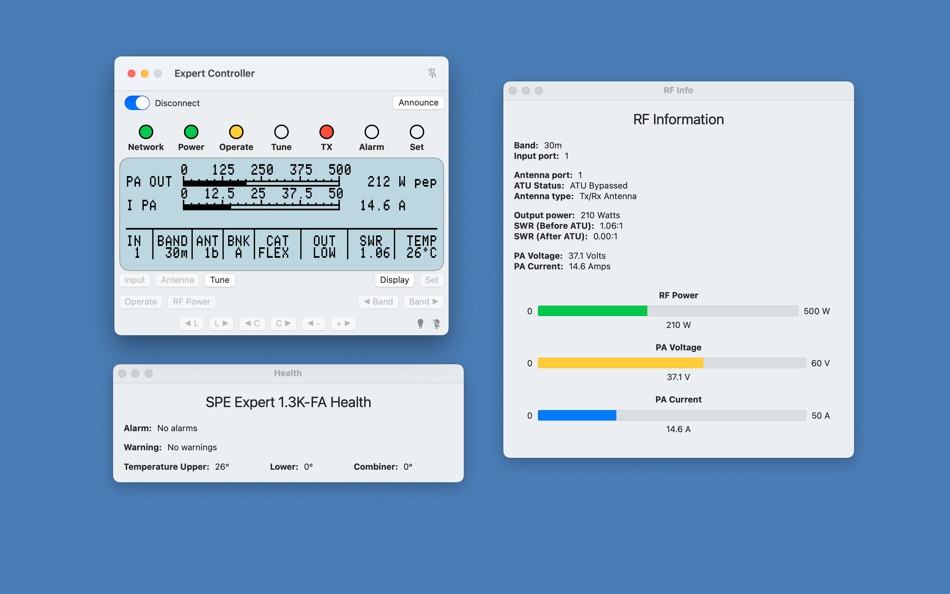
Task: Click the ◄ Band selector
Action: pos(378,301)
